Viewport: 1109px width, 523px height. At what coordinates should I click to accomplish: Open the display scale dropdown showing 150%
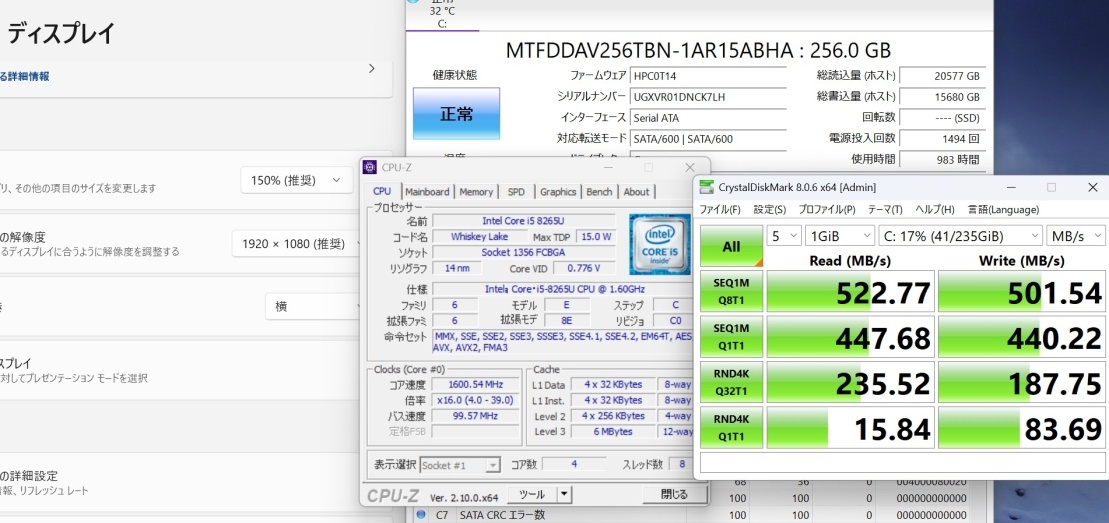296,180
